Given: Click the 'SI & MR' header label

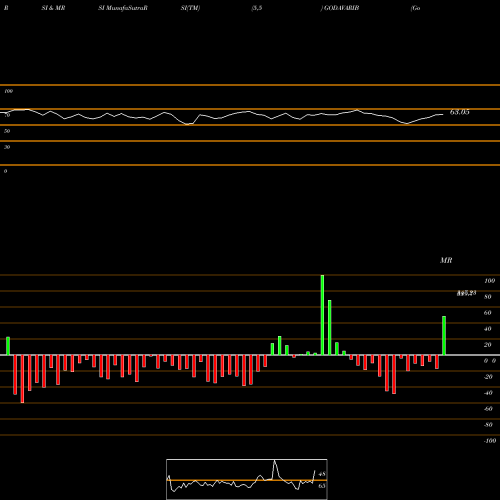Looking at the screenshot, I should pos(53,8).
